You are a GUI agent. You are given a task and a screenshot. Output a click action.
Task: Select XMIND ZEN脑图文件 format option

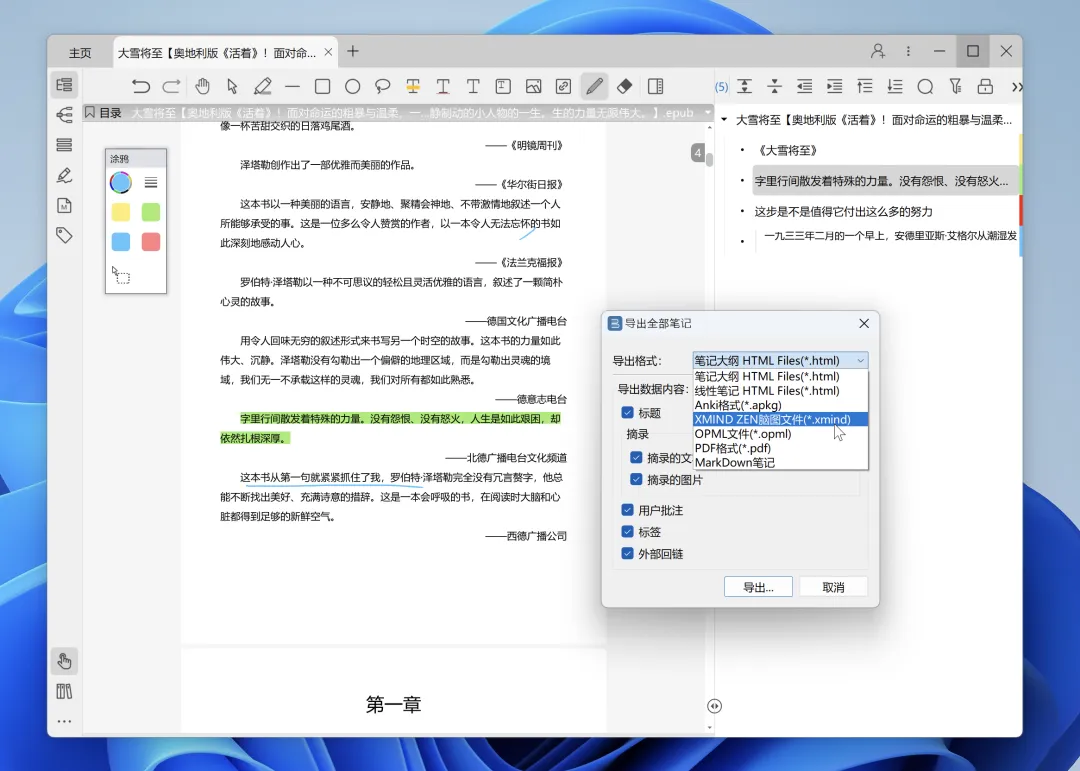click(x=780, y=419)
